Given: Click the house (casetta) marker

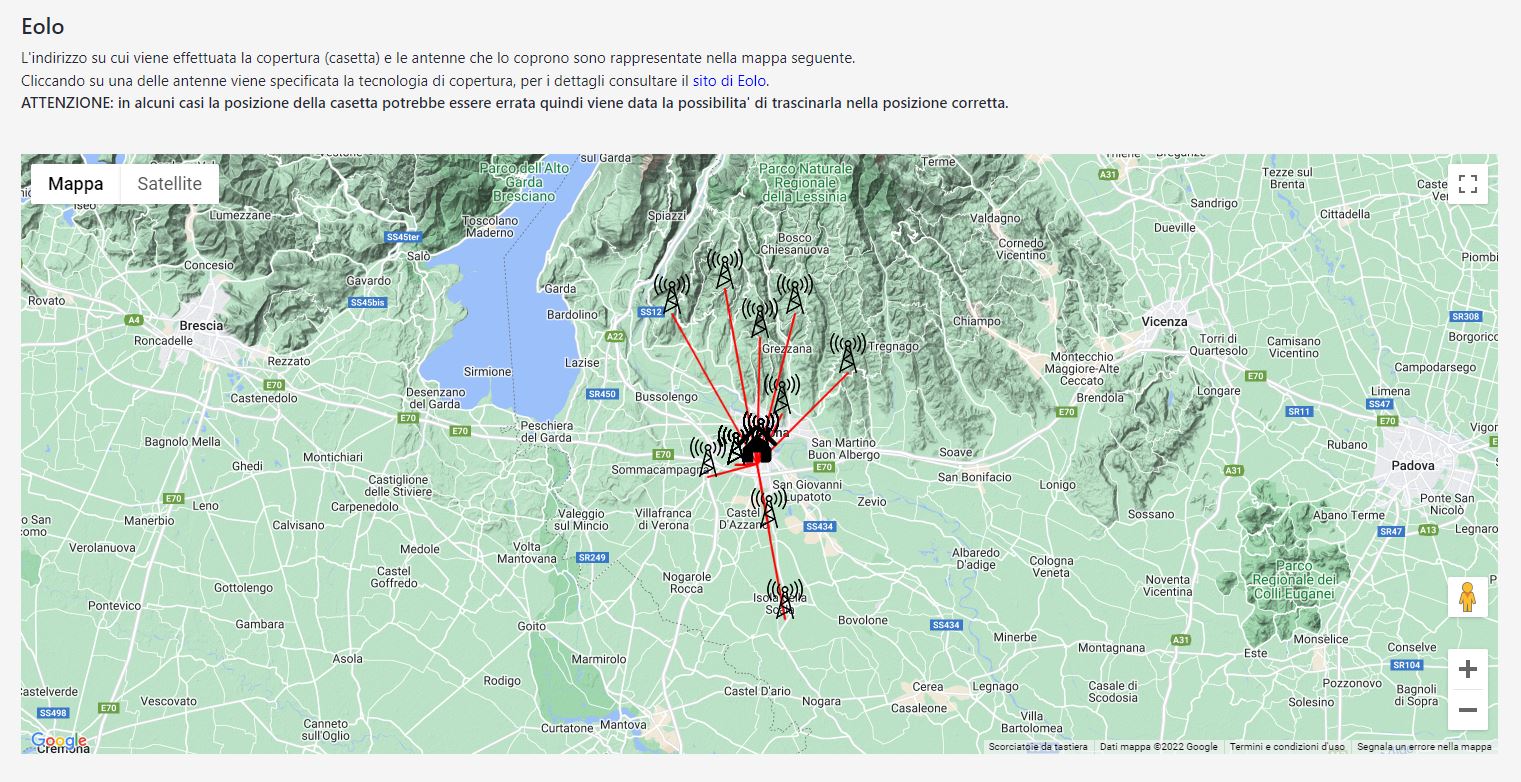Looking at the screenshot, I should pos(757,448).
